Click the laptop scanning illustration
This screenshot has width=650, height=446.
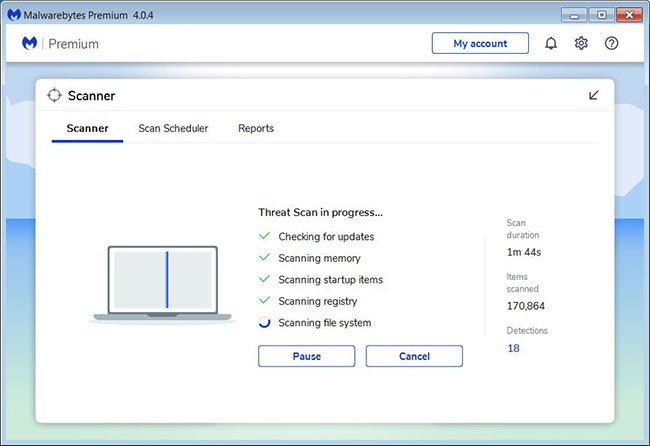pyautogui.click(x=162, y=284)
